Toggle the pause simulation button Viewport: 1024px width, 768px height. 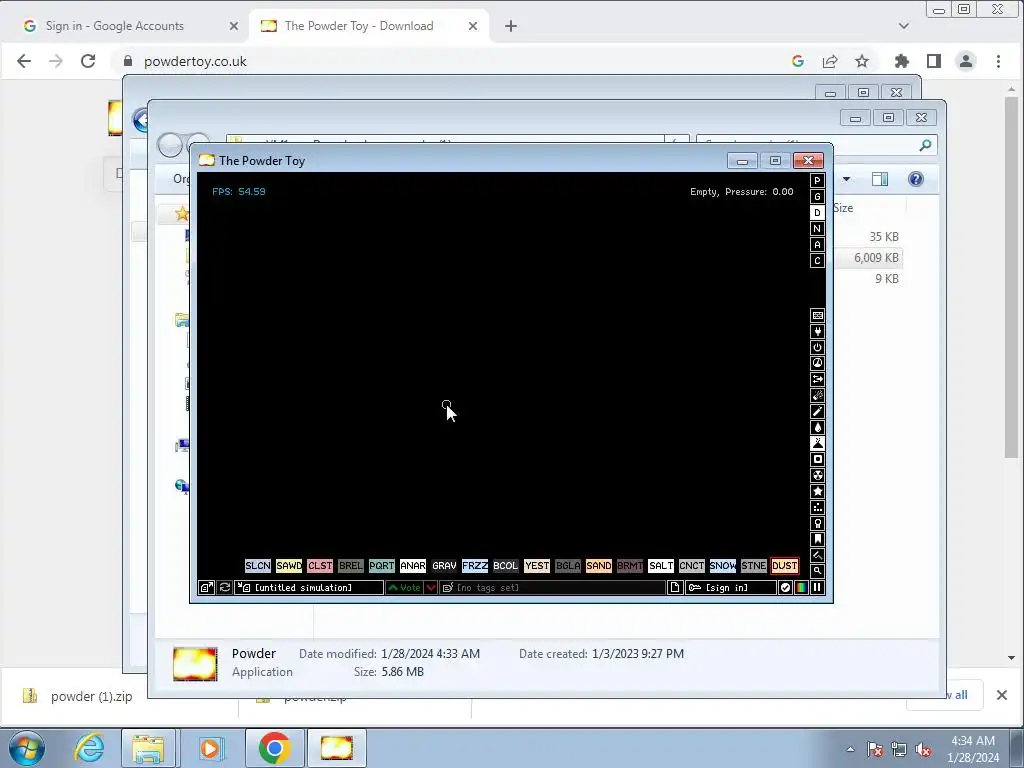[x=817, y=588]
